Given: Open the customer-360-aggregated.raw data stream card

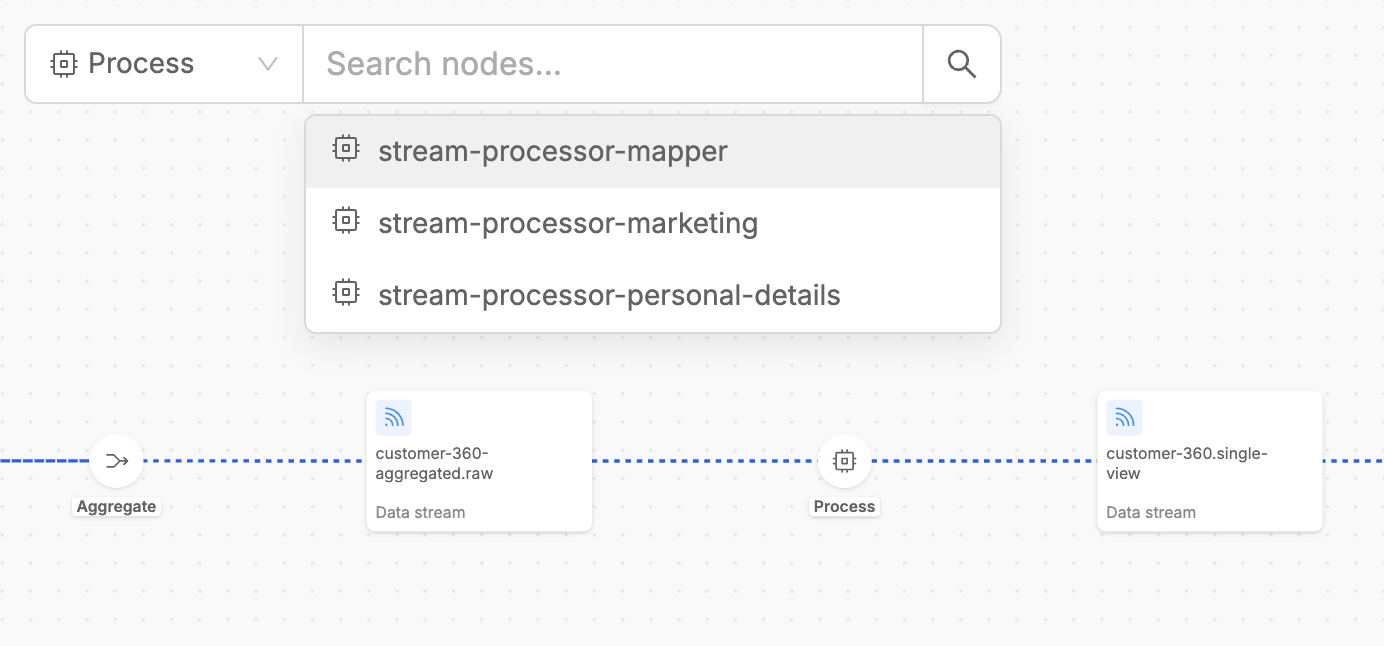Looking at the screenshot, I should coord(479,461).
